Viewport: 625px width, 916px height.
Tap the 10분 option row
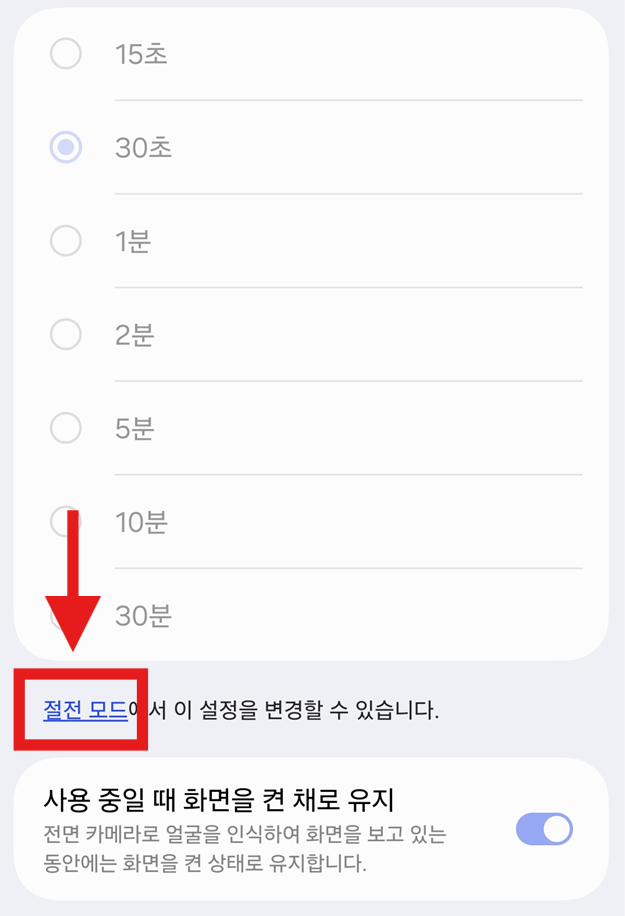pyautogui.click(x=145, y=521)
